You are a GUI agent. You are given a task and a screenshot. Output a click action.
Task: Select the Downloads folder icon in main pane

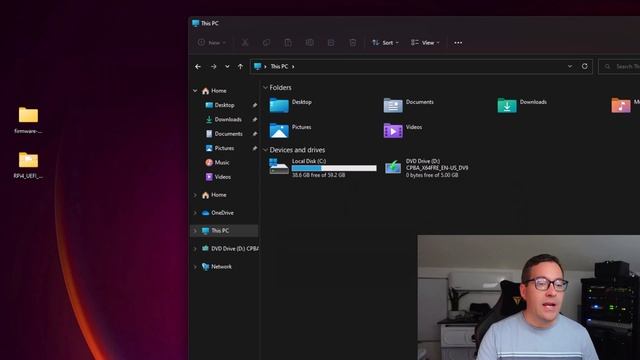coord(507,105)
